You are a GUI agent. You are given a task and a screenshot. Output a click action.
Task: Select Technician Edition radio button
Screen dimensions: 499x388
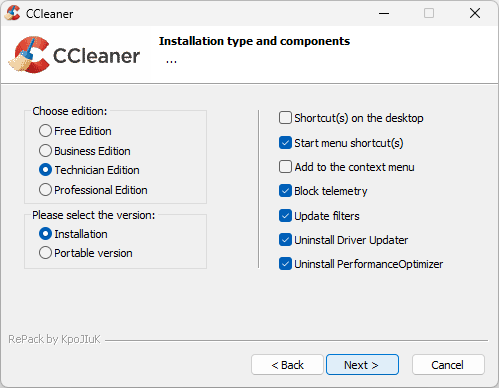[x=45, y=170]
